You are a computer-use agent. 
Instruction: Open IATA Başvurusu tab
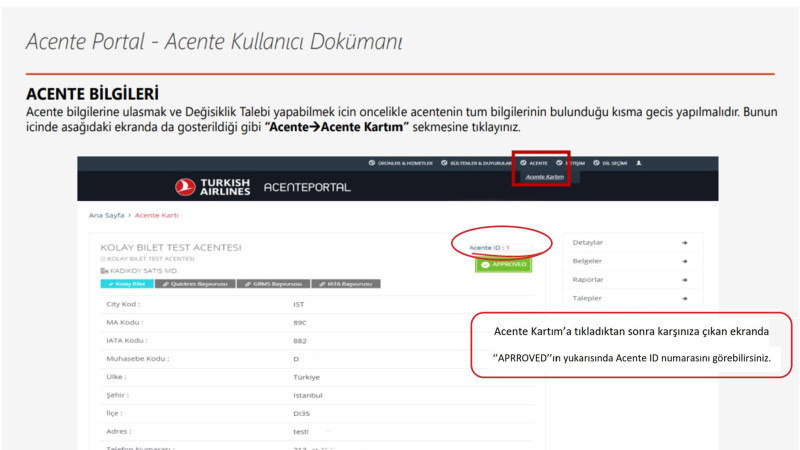coord(346,284)
